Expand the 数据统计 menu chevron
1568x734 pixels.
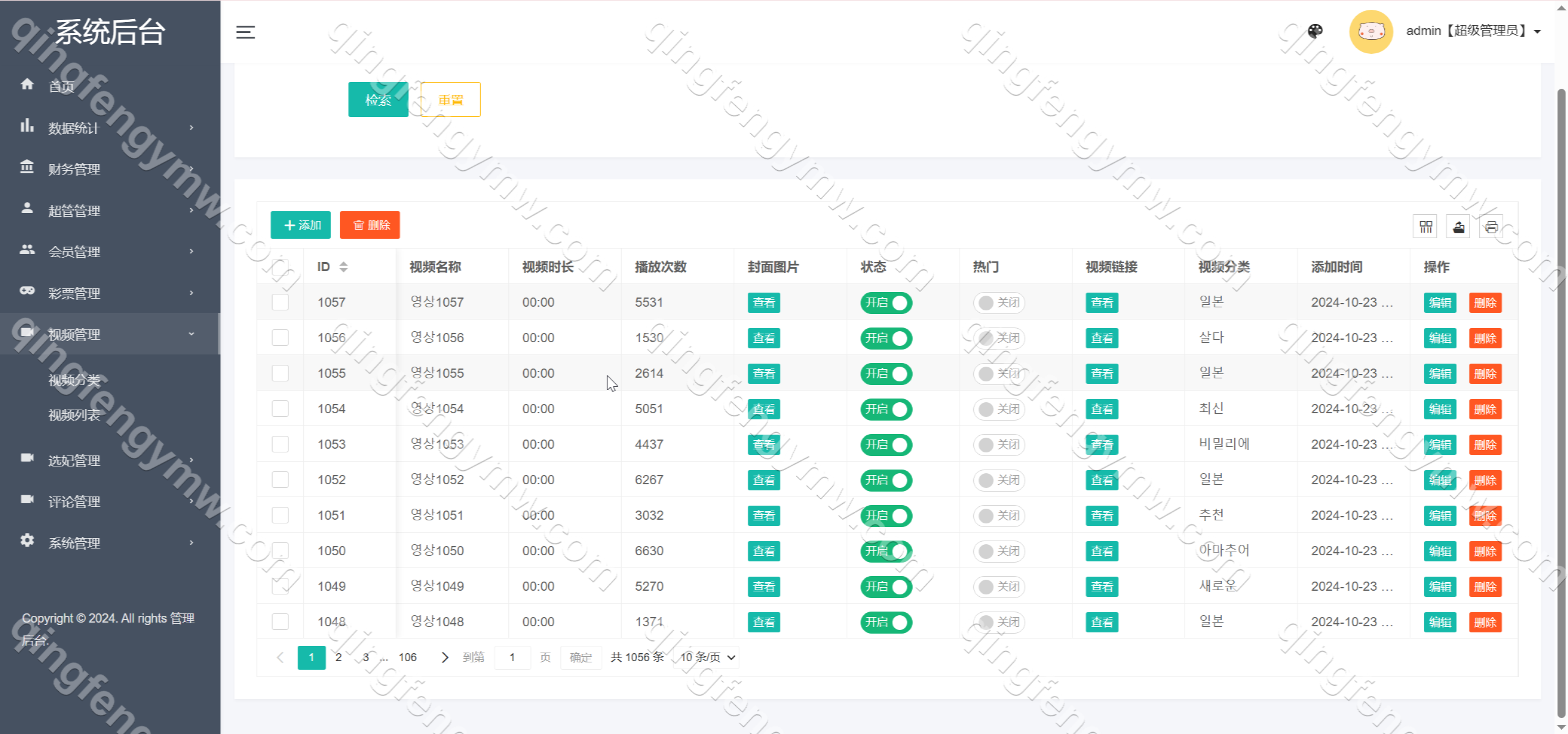click(192, 127)
